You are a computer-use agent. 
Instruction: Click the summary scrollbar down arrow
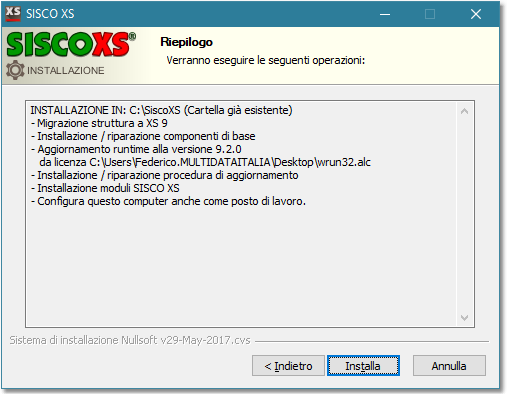coord(464,318)
